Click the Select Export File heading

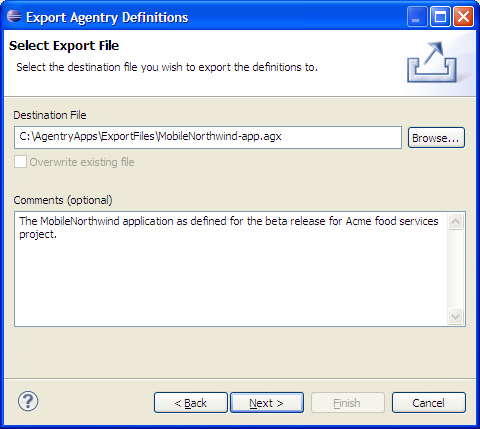(64, 46)
